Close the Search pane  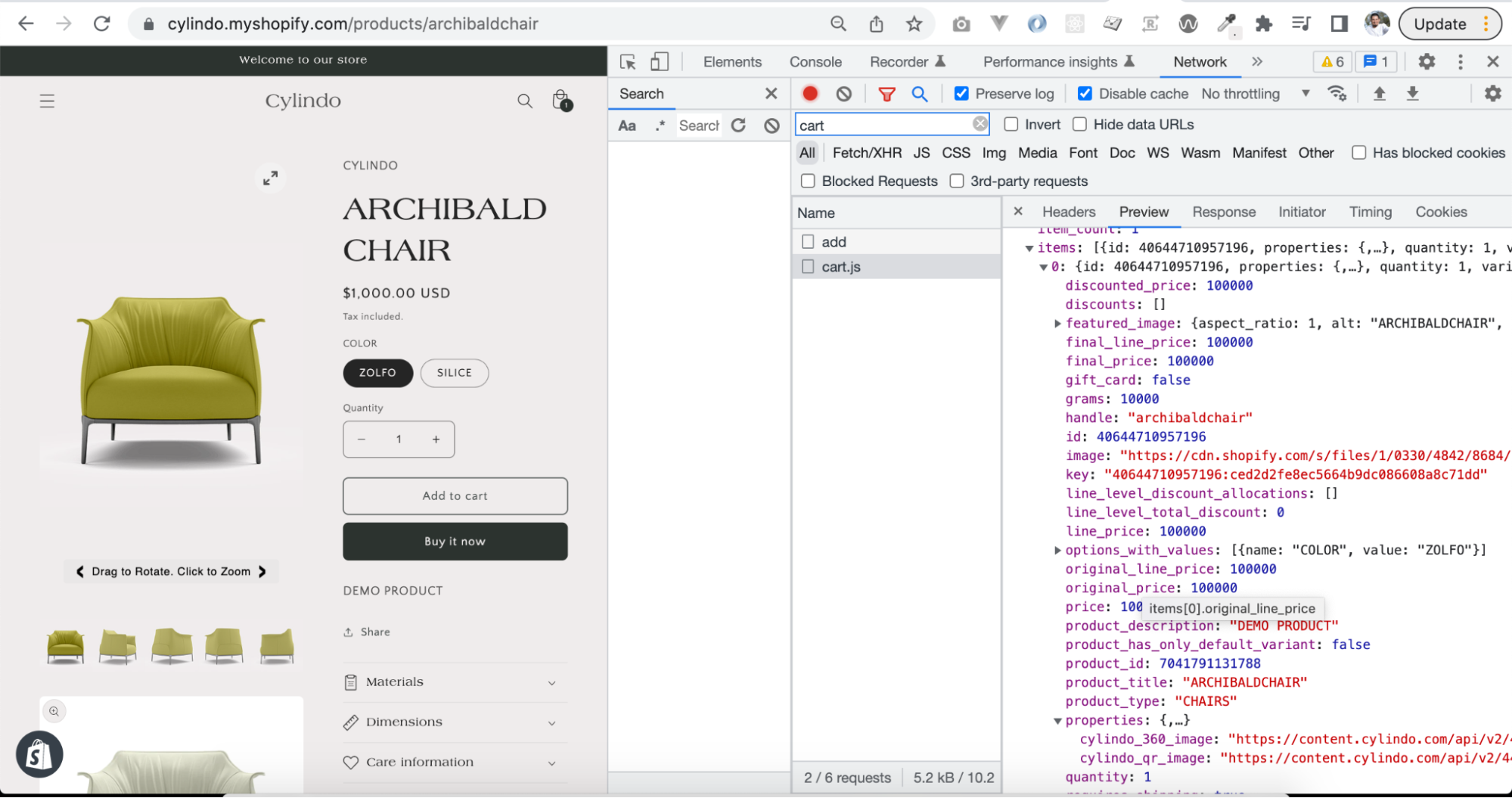771,94
